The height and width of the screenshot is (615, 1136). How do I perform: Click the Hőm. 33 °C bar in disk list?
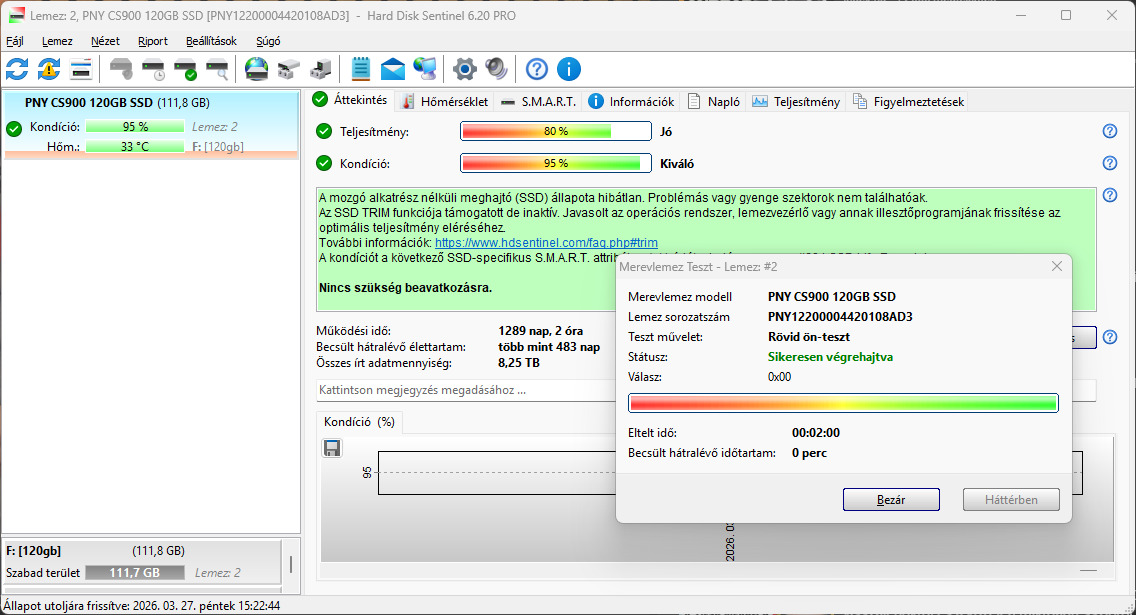click(135, 146)
